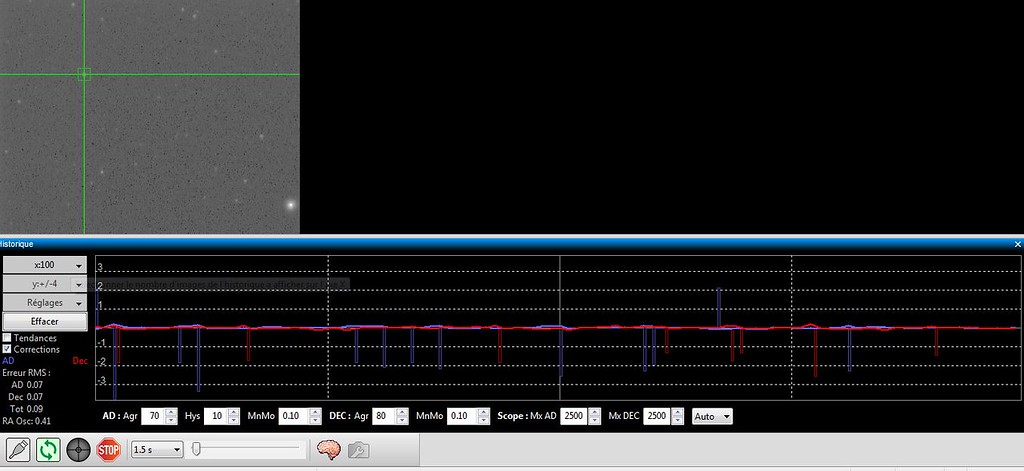Image resolution: width=1024 pixels, height=471 pixels.
Task: Stop guiding with the red STOP icon
Action: [108, 449]
